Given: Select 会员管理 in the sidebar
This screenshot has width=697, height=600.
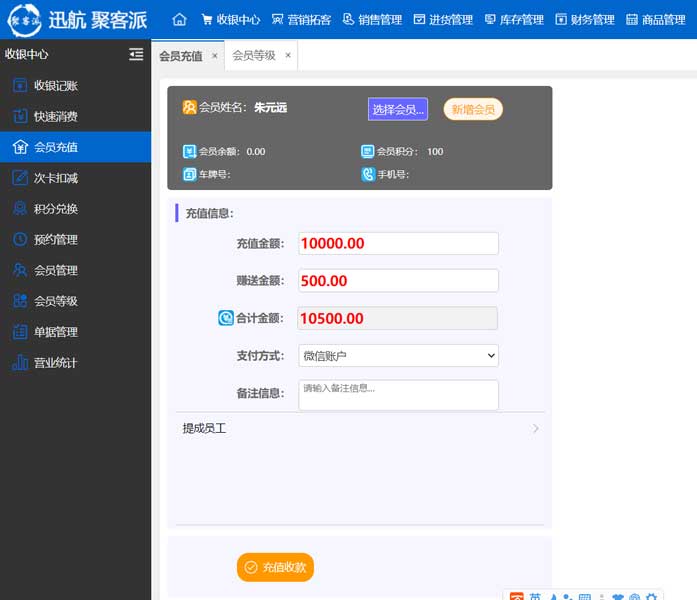Looking at the screenshot, I should (76, 270).
